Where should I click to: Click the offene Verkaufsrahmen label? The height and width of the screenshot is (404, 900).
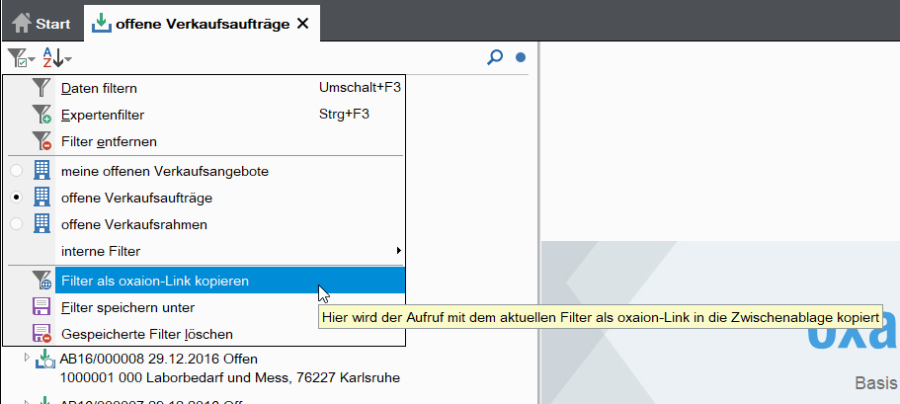(x=134, y=224)
